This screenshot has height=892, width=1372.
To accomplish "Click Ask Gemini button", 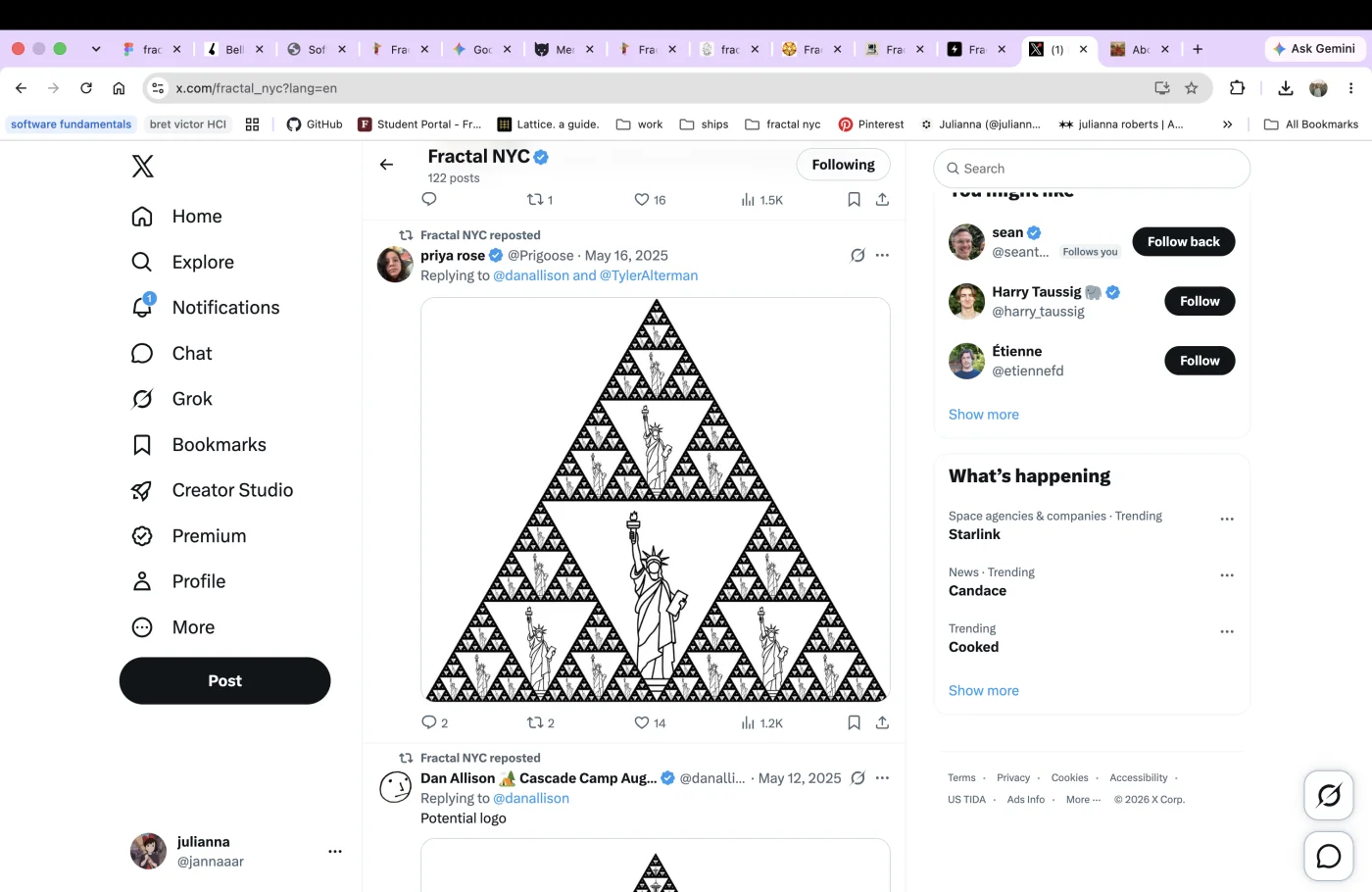I will point(1314,49).
